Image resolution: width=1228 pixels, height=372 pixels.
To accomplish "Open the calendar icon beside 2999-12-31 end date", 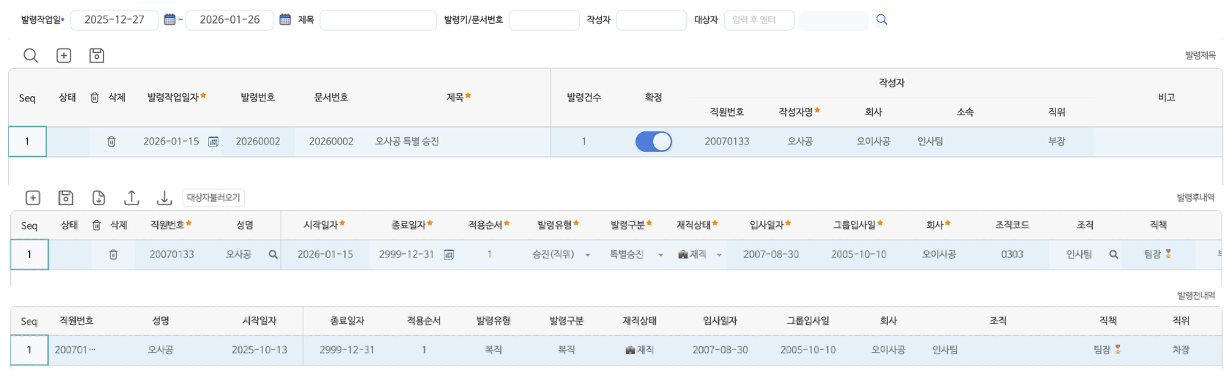I will coord(449,255).
